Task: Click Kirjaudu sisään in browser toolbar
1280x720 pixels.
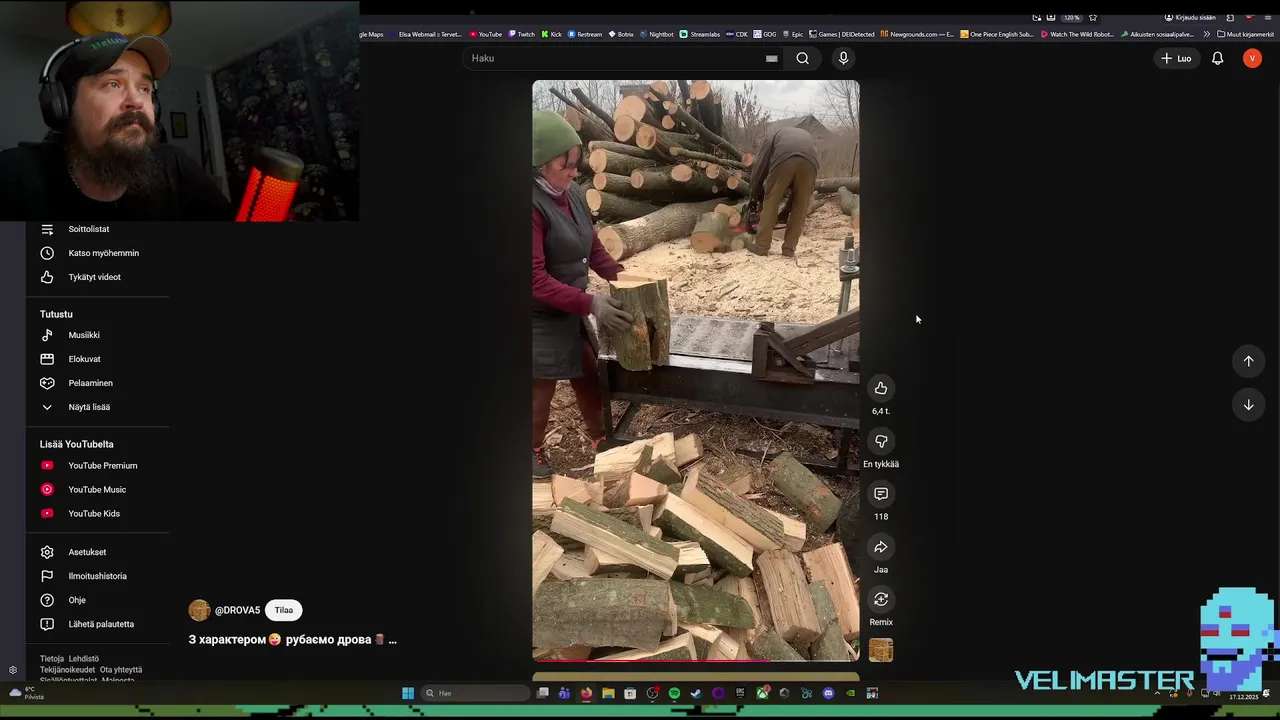Action: pos(1190,17)
